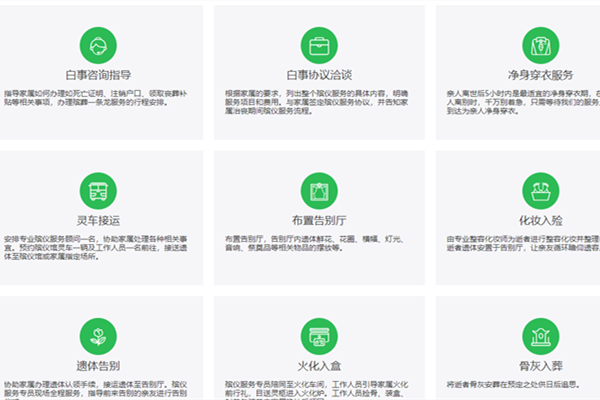Click description starting 由专业整容化妆师
Viewport: 600px width, 400px height.
pos(523,243)
